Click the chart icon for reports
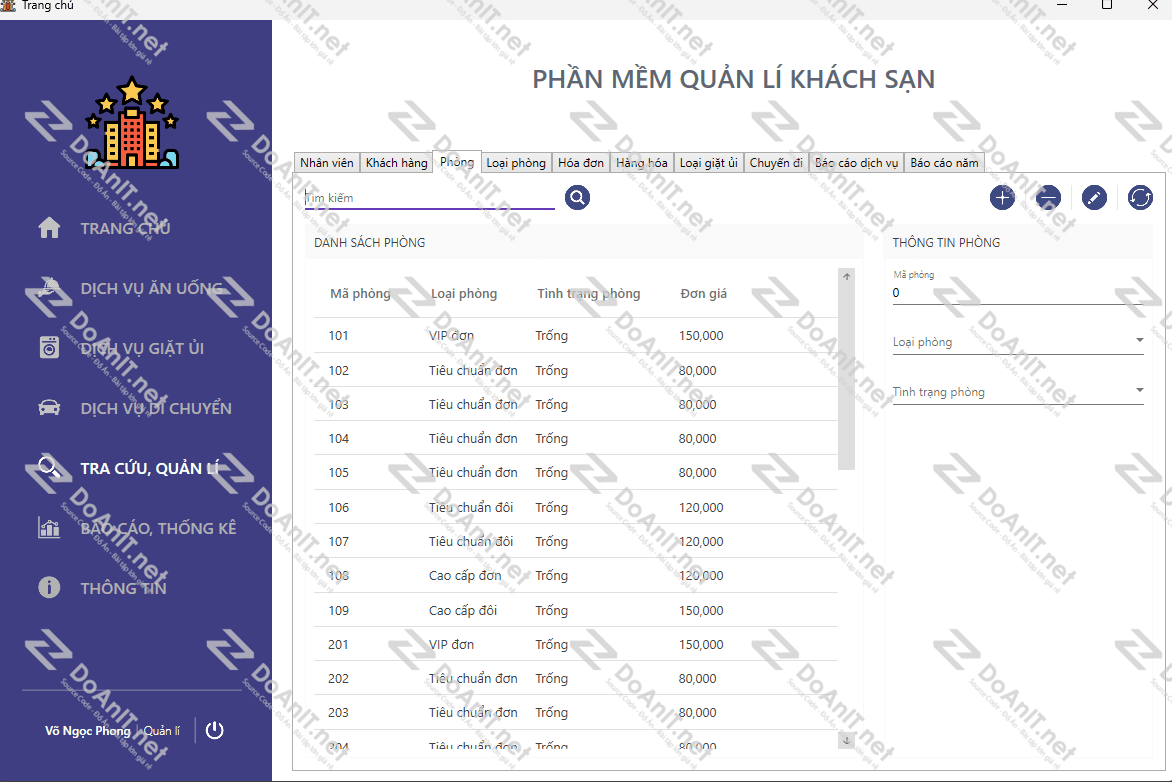This screenshot has height=782, width=1172. point(49,528)
